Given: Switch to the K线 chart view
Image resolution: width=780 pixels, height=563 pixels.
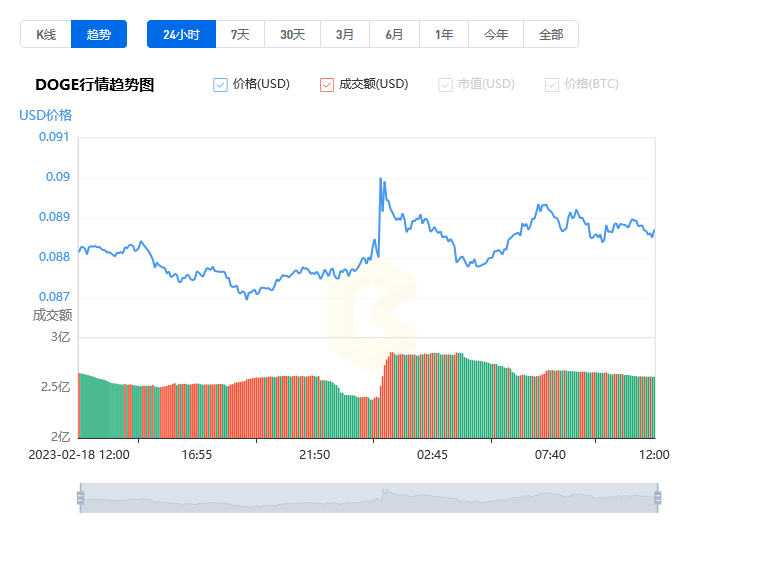Looking at the screenshot, I should [x=46, y=34].
